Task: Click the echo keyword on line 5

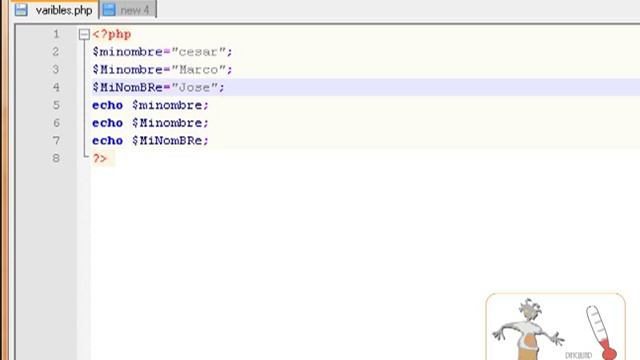Action: 107,105
